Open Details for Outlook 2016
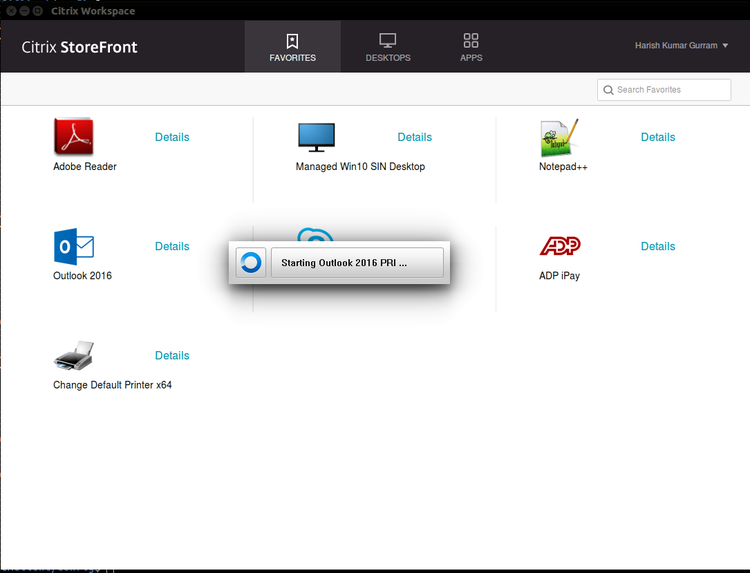Image resolution: width=750 pixels, height=573 pixels. 172,246
